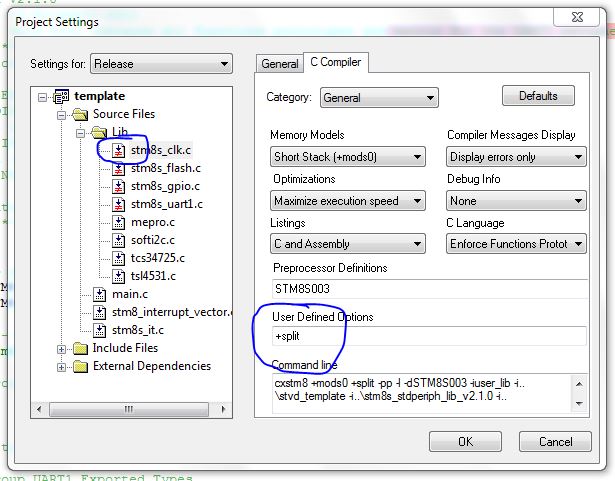The image size is (615, 481).
Task: Click the mepro.c file icon
Action: click(118, 222)
